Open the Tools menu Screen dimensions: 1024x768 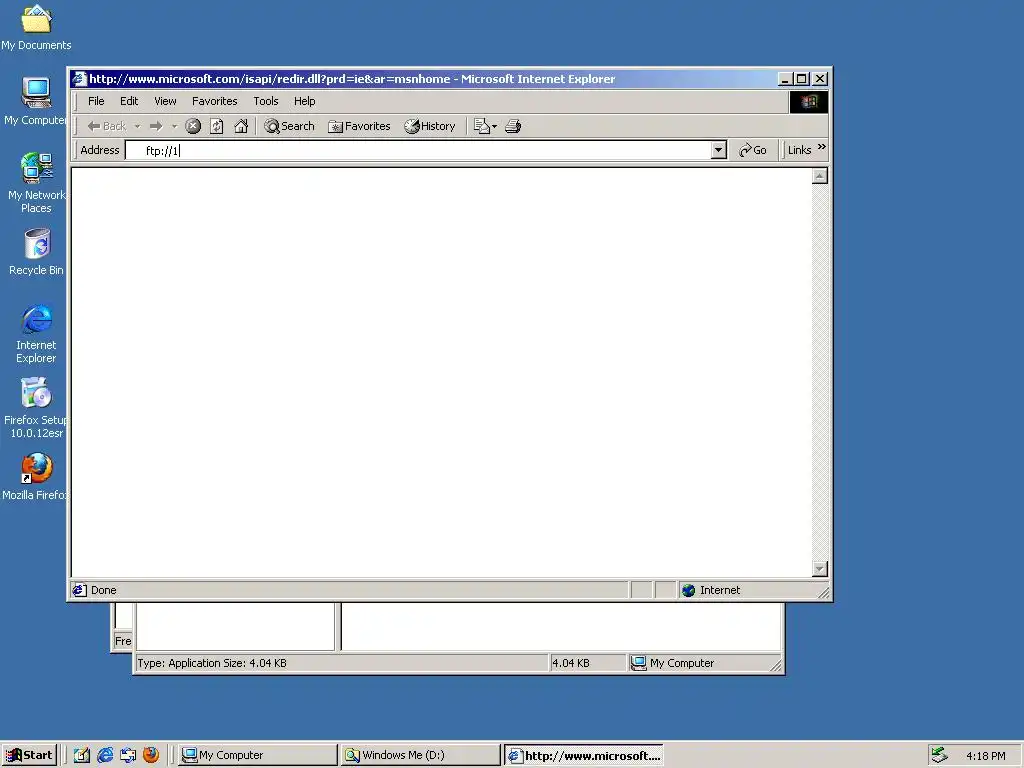[x=266, y=101]
